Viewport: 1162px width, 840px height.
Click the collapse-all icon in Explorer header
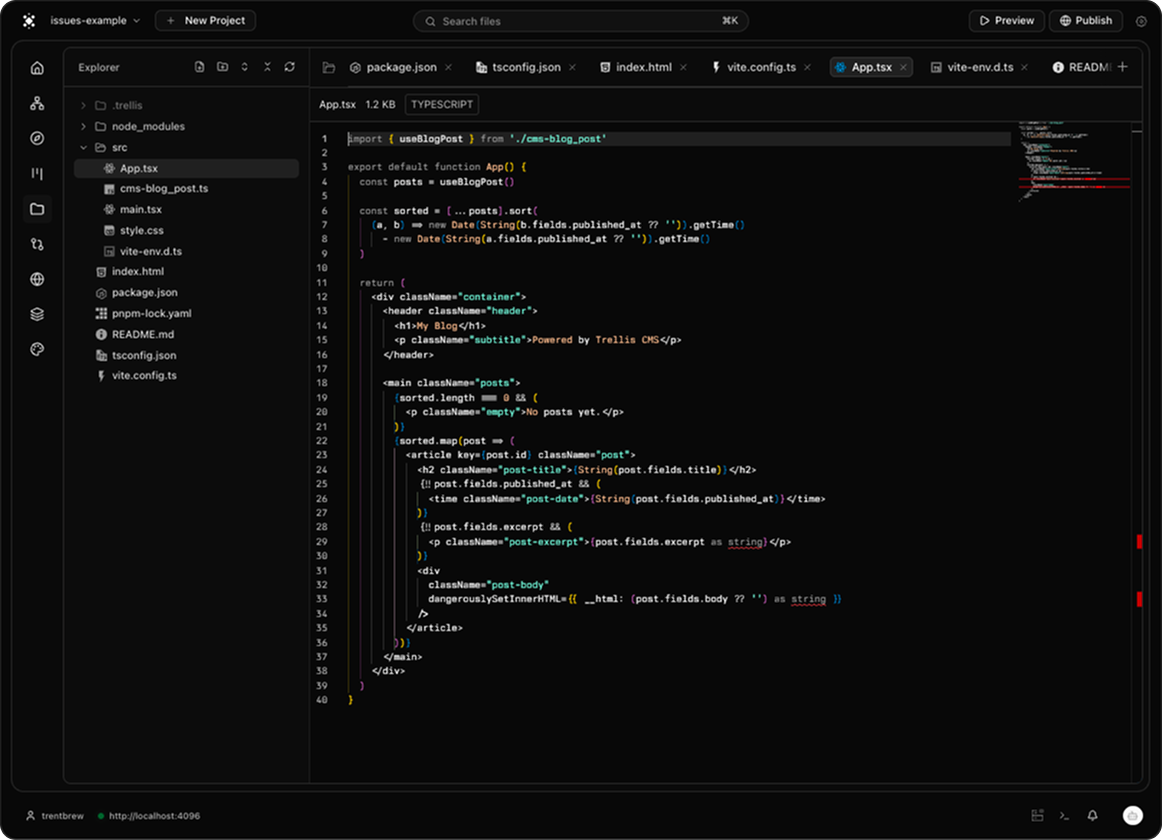pos(268,67)
